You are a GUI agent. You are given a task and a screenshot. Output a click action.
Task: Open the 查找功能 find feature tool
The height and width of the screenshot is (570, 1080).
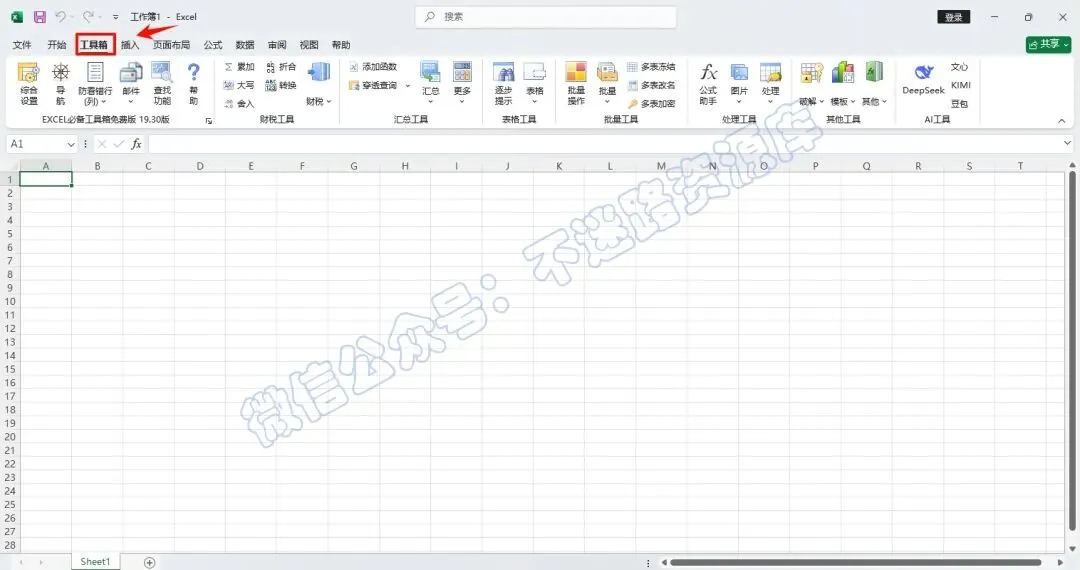pos(162,83)
